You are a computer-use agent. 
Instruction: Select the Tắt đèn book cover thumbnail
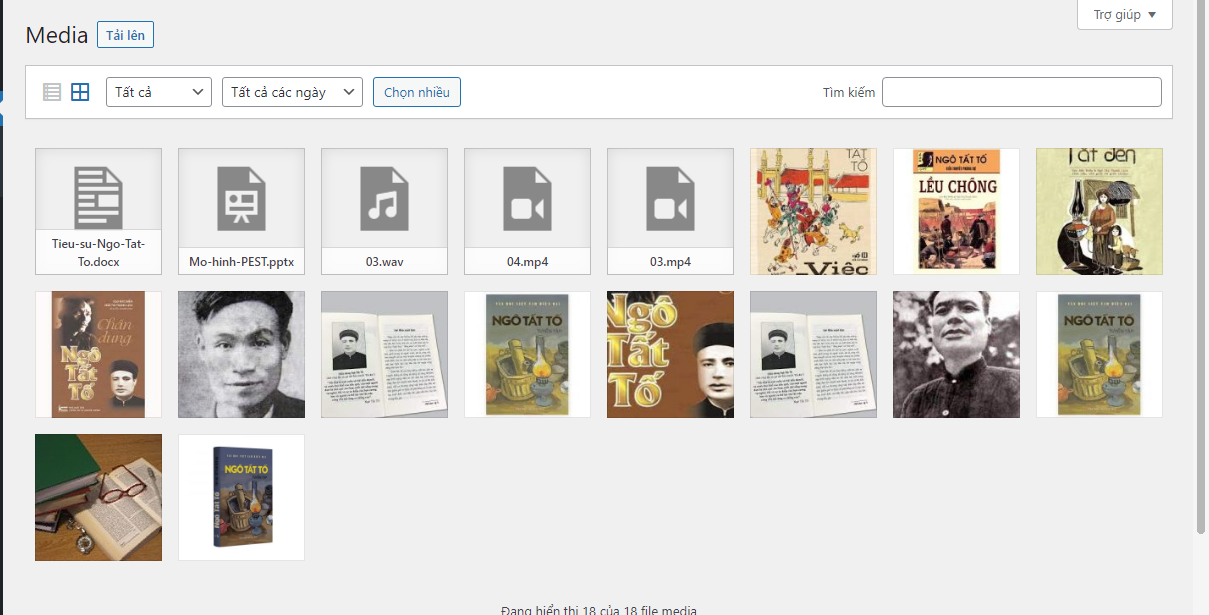click(1099, 211)
